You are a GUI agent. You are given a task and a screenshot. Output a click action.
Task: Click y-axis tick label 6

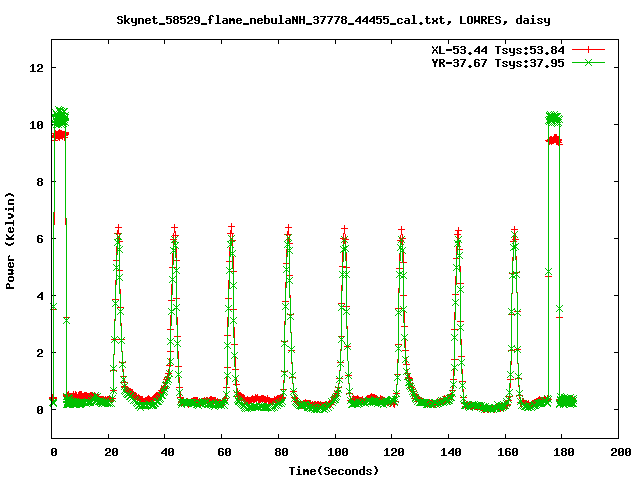40,239
